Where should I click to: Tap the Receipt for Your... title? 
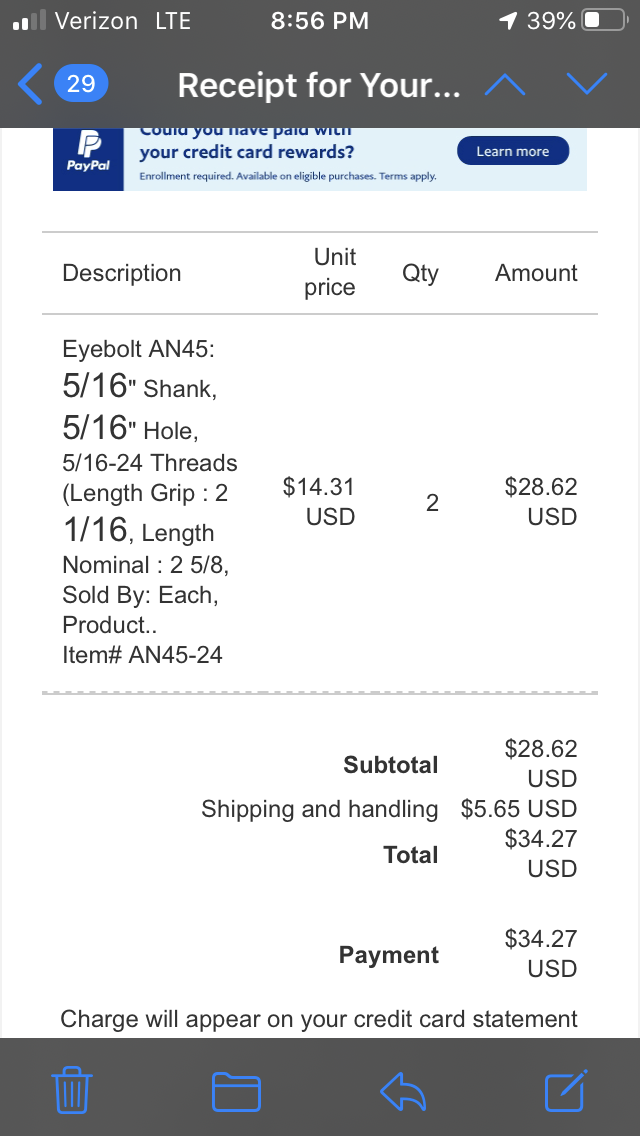pos(318,86)
